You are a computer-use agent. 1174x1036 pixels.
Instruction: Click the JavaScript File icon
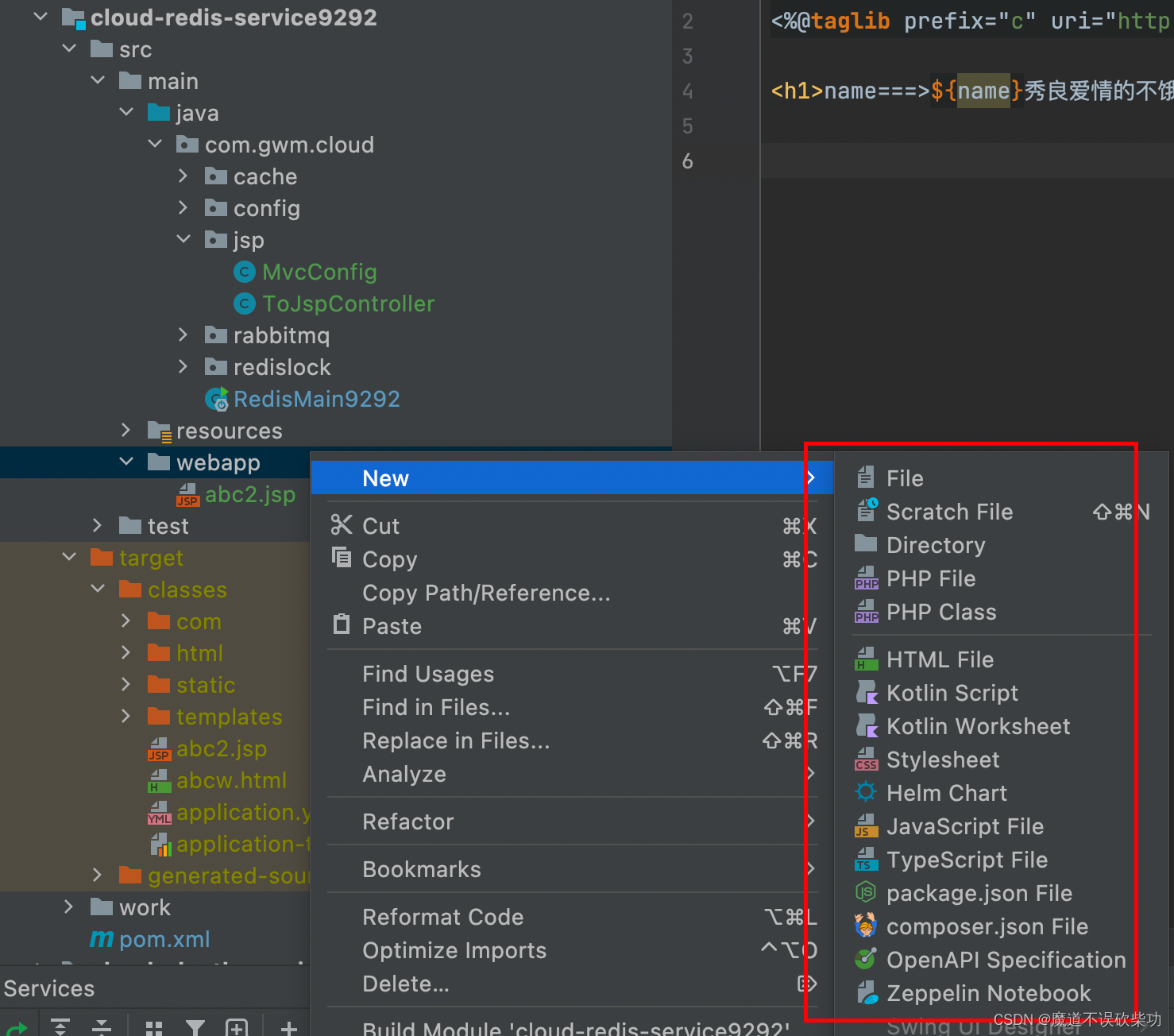click(867, 825)
